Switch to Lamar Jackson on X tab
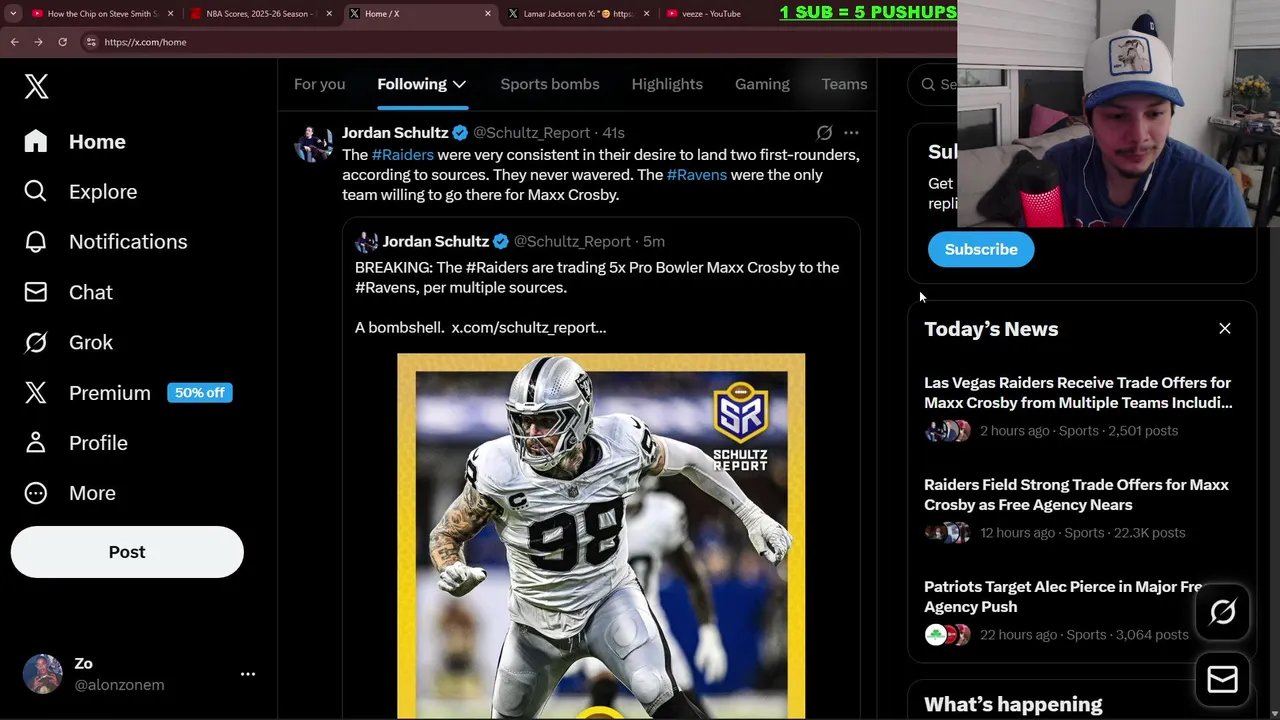 coord(579,14)
